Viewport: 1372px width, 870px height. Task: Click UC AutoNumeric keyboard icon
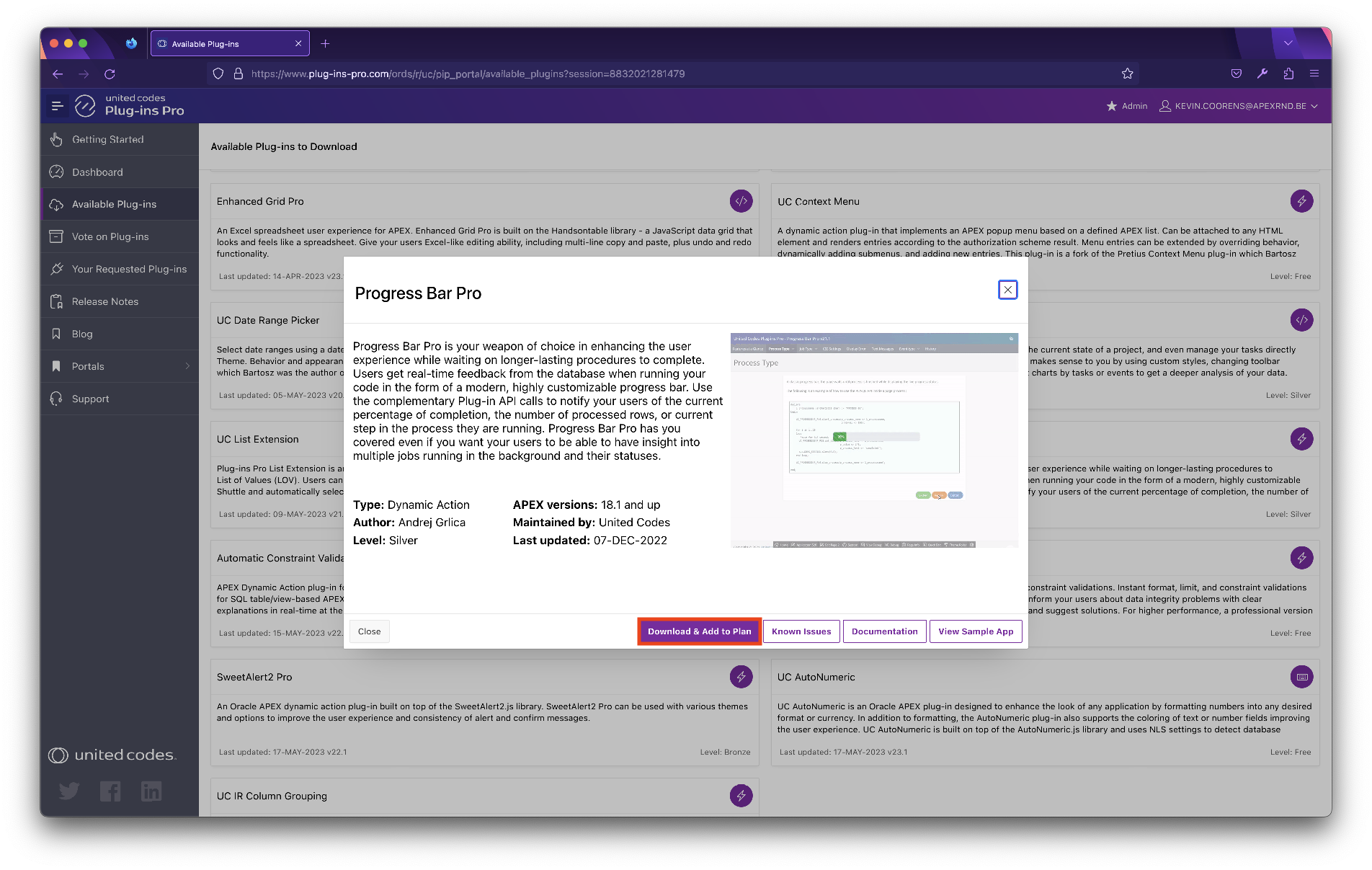1301,677
